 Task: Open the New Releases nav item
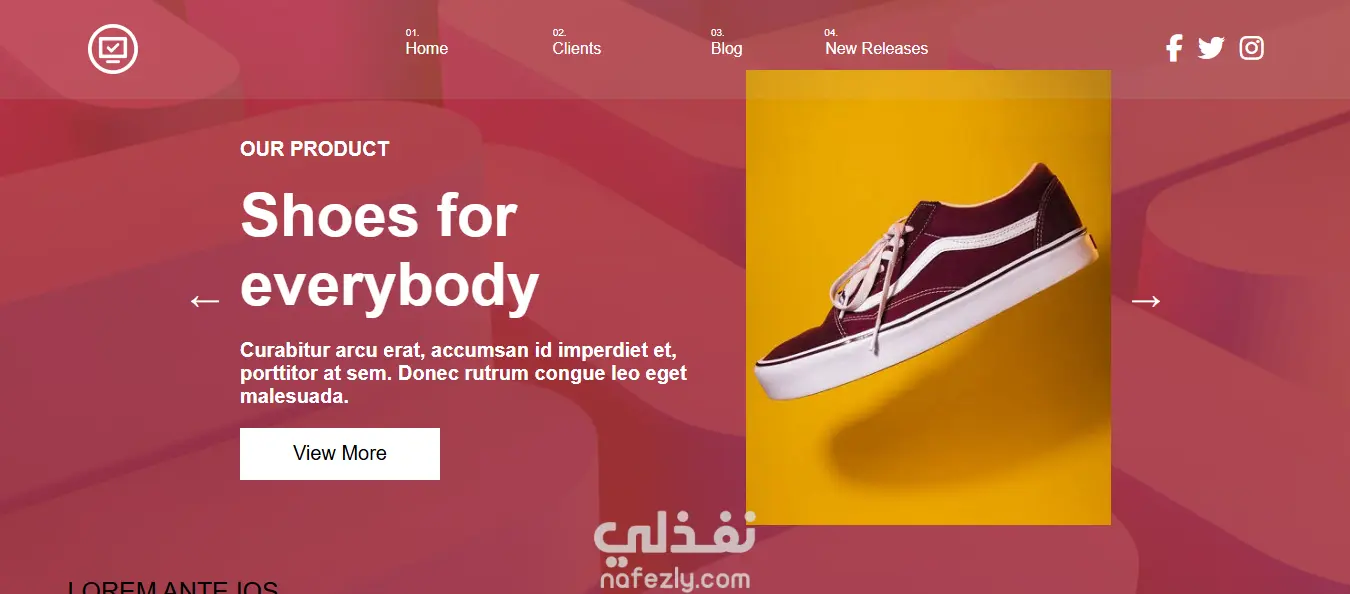click(x=877, y=48)
